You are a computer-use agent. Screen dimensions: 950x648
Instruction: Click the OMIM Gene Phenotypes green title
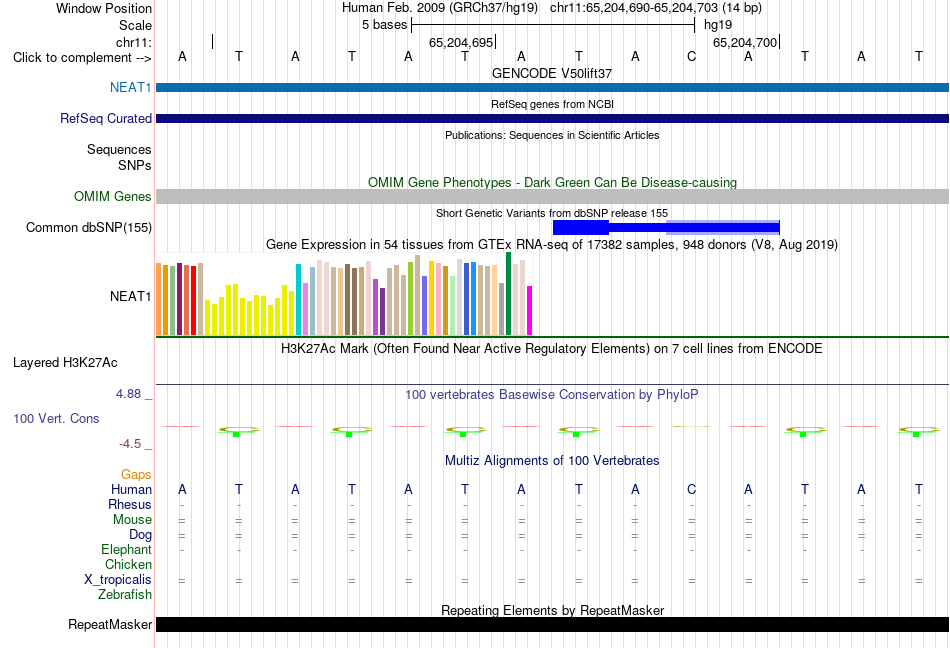coord(552,182)
